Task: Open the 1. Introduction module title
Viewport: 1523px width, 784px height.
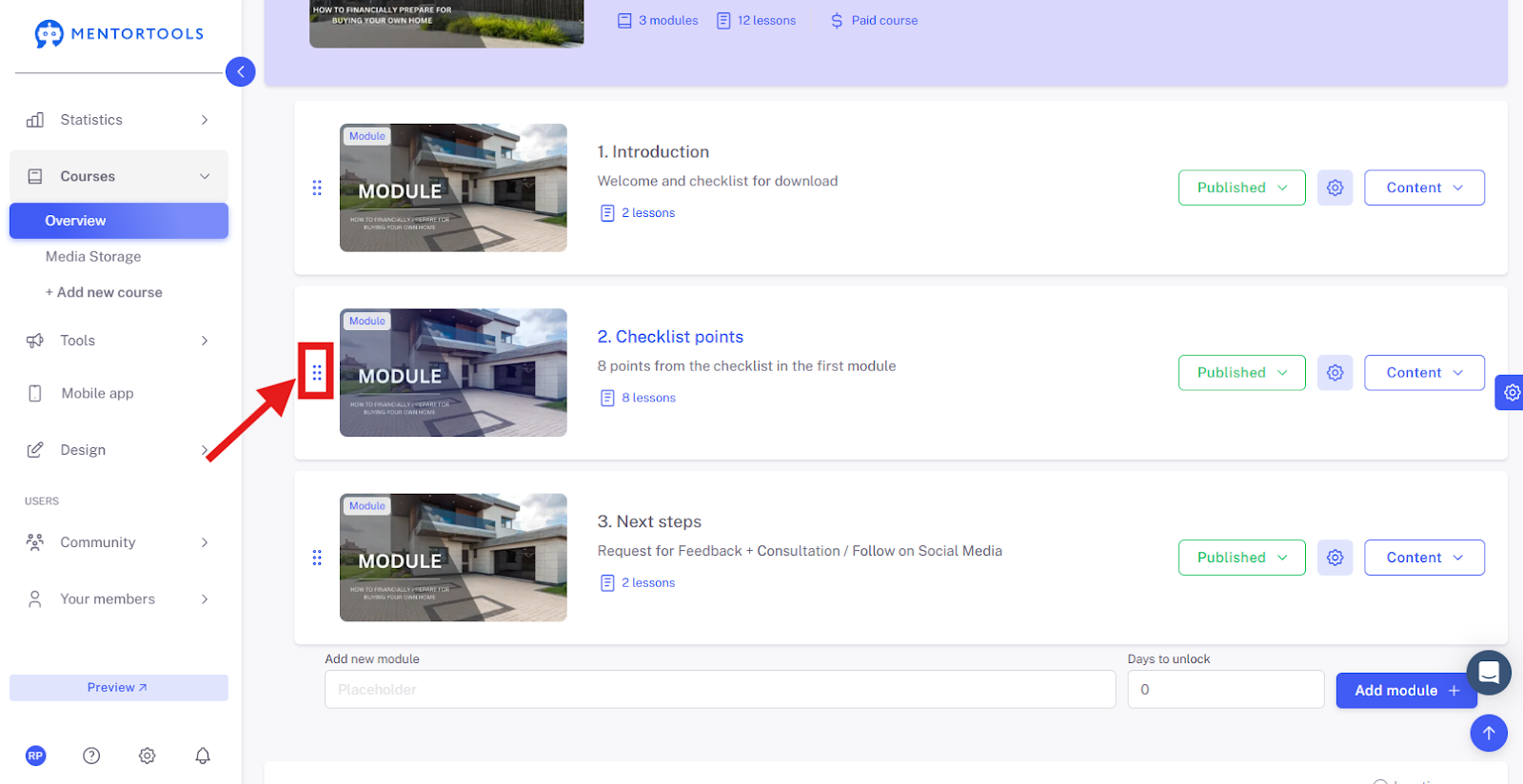Action: (653, 152)
